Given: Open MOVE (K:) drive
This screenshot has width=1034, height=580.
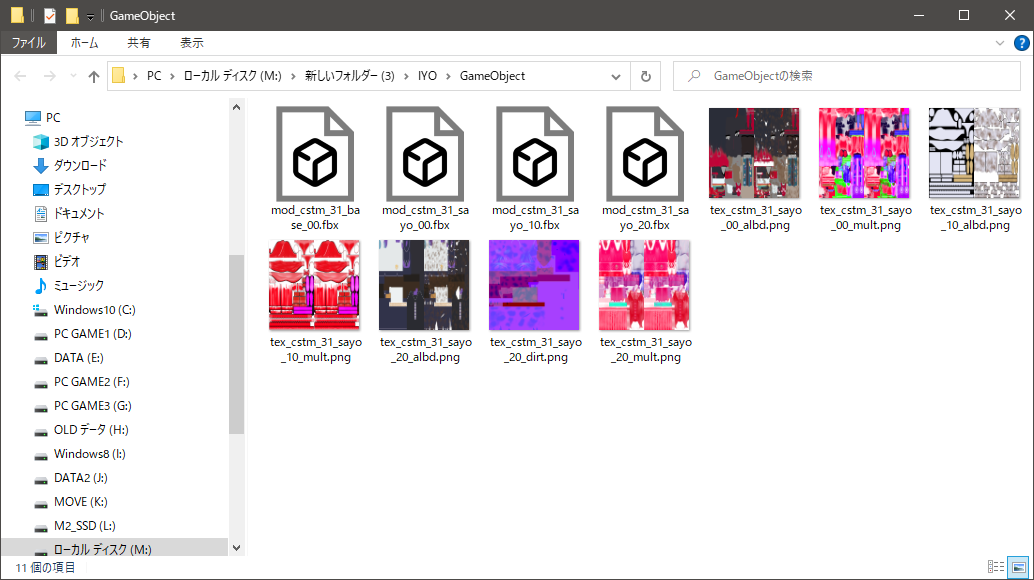Looking at the screenshot, I should click(80, 502).
